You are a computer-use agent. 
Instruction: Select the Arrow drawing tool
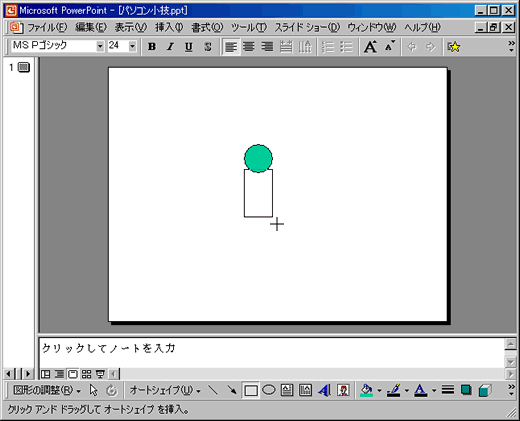tap(232, 390)
